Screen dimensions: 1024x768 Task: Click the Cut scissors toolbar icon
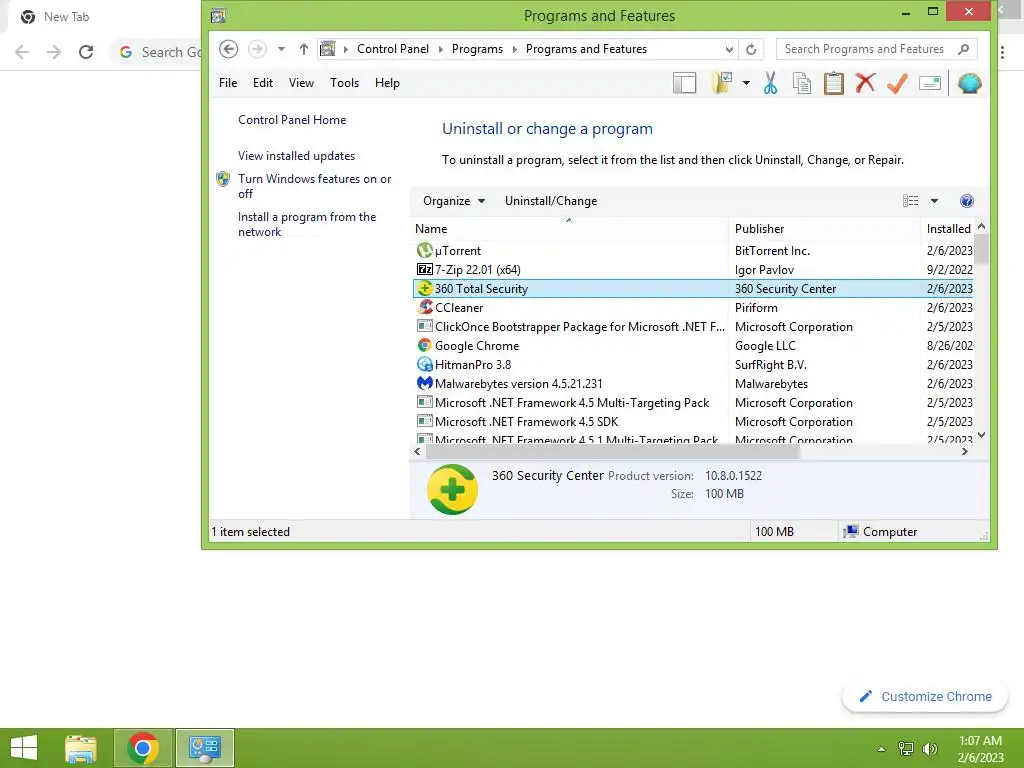pyautogui.click(x=771, y=84)
